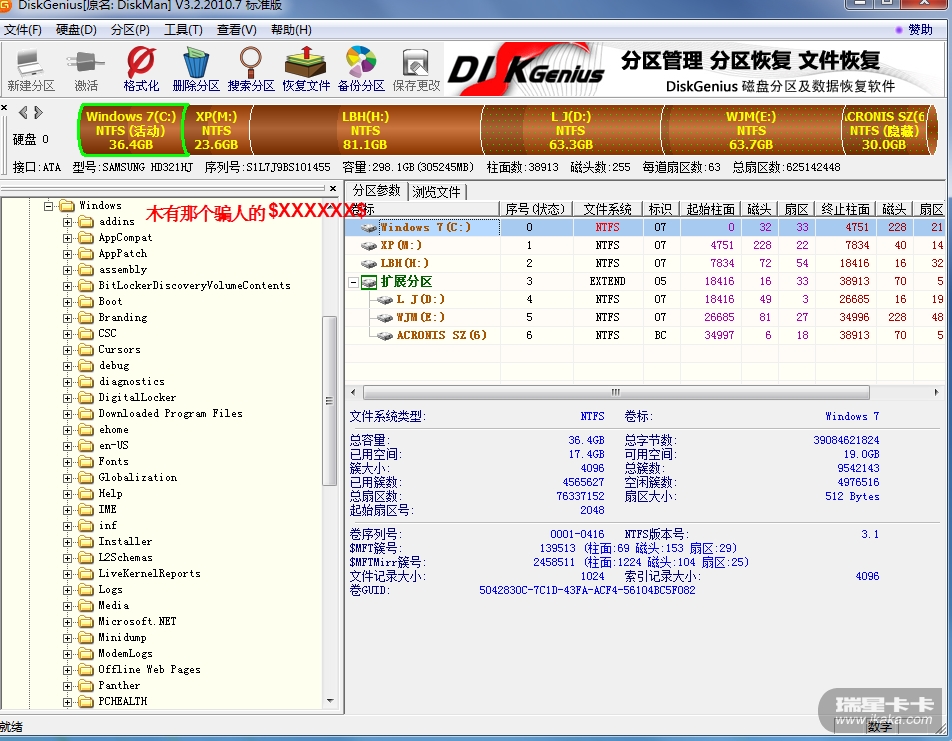Open the 帮助(H) menu

pyautogui.click(x=291, y=30)
